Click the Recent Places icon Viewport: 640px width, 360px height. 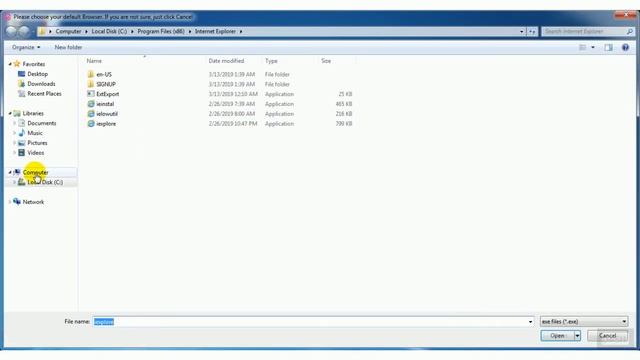tap(22, 93)
